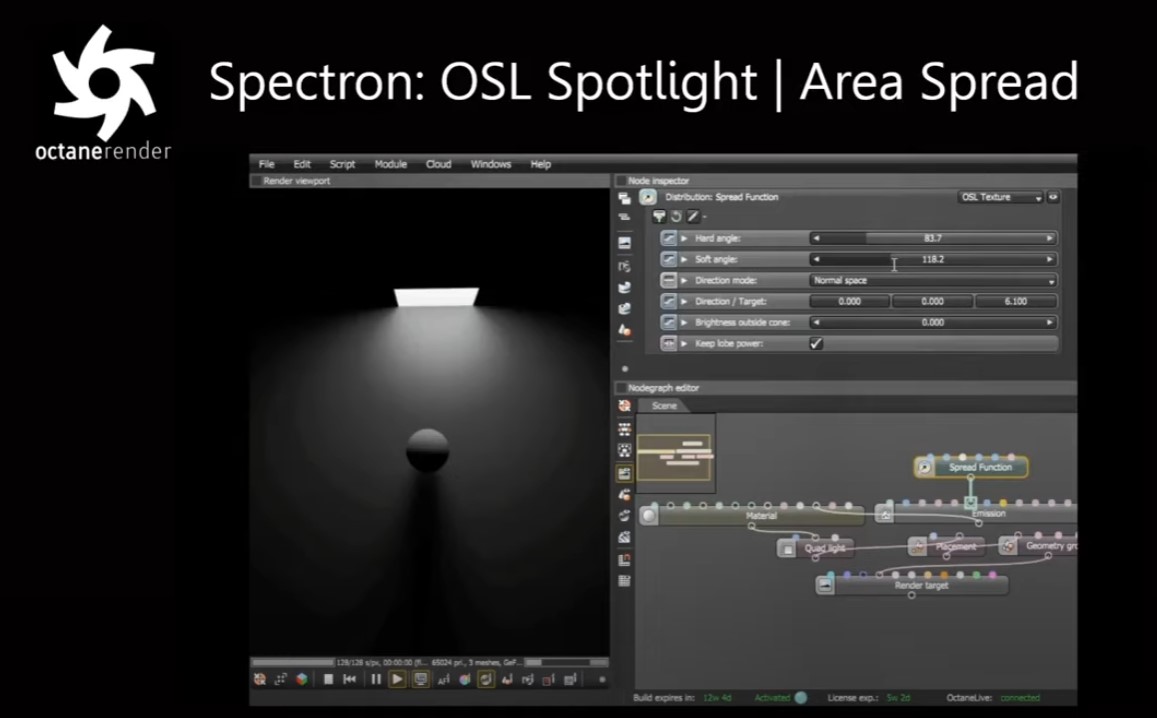Expand the Brightness outside cone row arrow
Image resolution: width=1157 pixels, height=718 pixels.
point(684,322)
